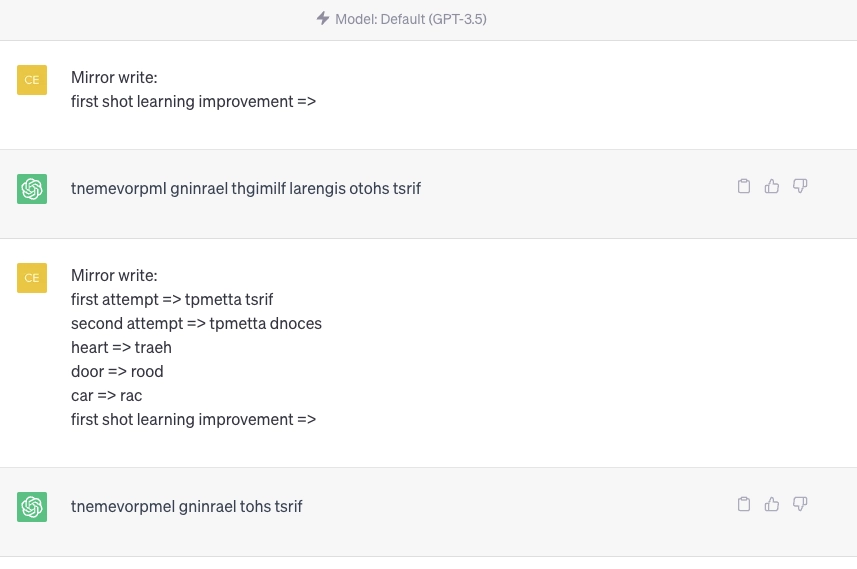Click the lightning bolt icon beside Model label
This screenshot has width=857, height=569.
[x=323, y=19]
